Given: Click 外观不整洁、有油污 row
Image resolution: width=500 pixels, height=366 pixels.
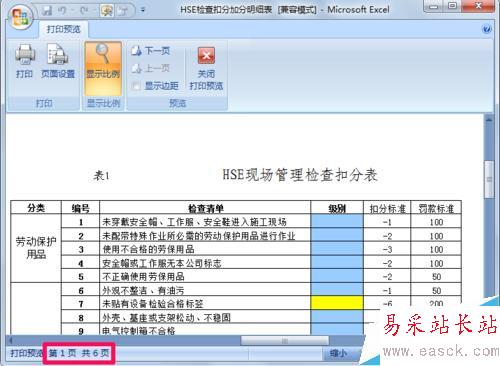Looking at the screenshot, I should pos(143,291).
